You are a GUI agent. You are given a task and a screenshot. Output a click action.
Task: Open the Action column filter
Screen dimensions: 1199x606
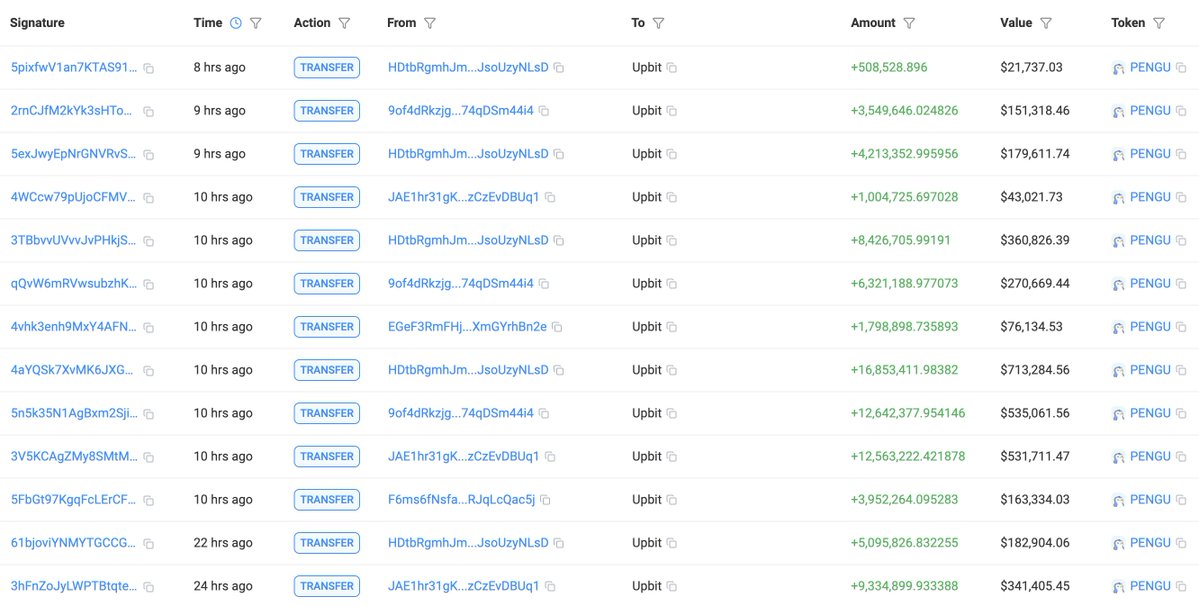(345, 23)
